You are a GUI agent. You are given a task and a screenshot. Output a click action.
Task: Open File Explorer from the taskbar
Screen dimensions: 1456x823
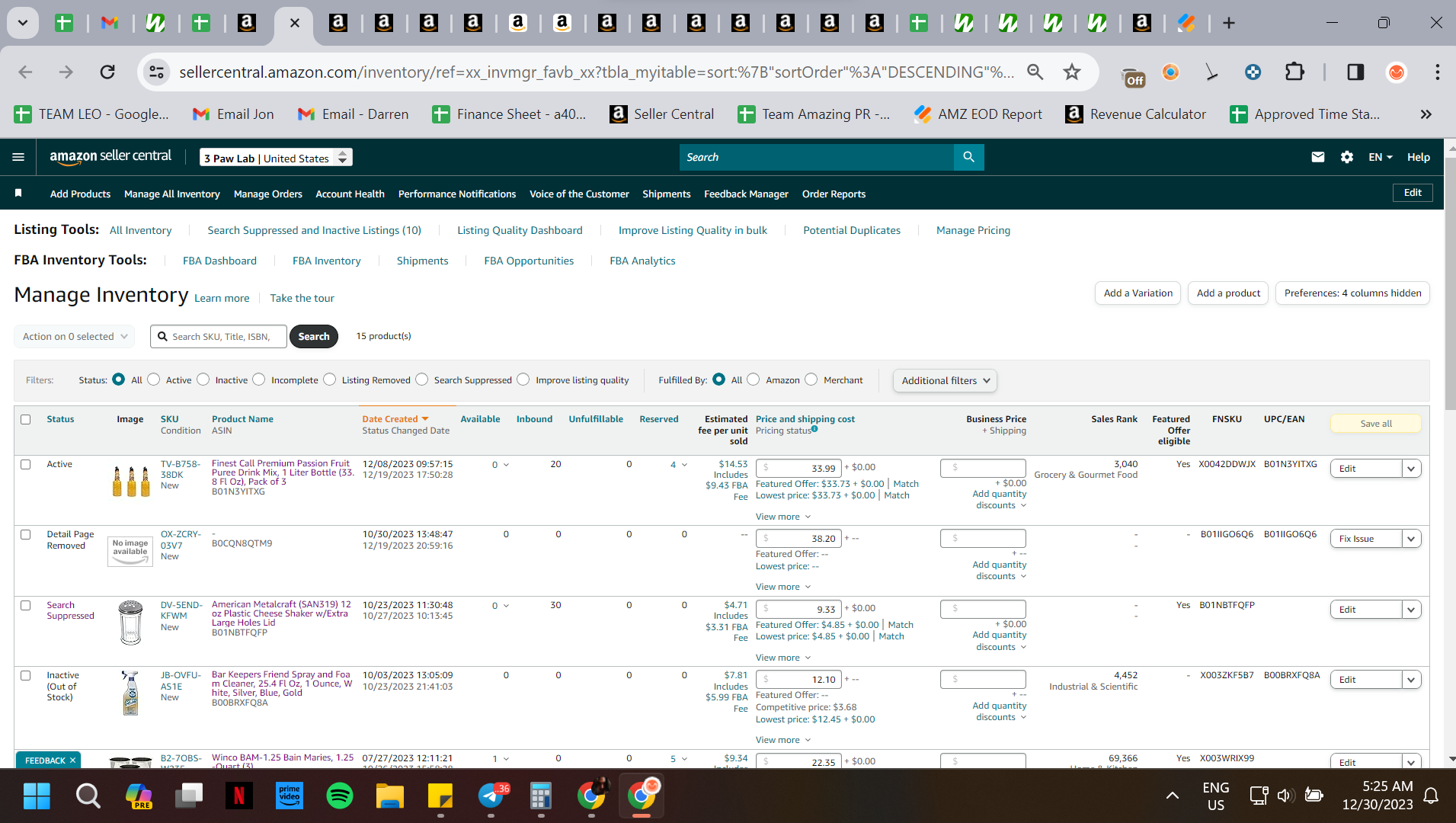[x=390, y=796]
